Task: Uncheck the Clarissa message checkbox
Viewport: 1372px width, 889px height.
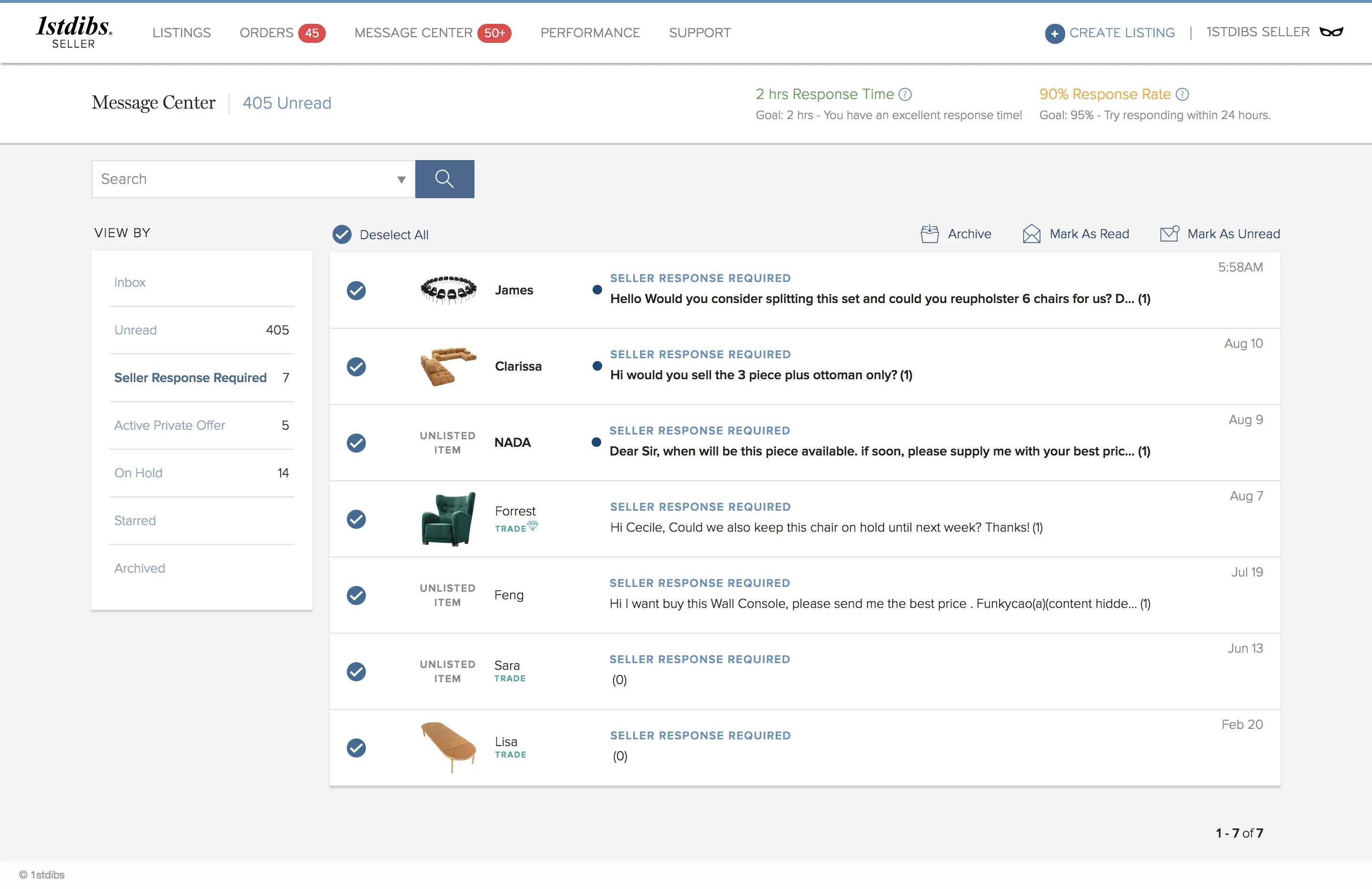Action: tap(356, 367)
